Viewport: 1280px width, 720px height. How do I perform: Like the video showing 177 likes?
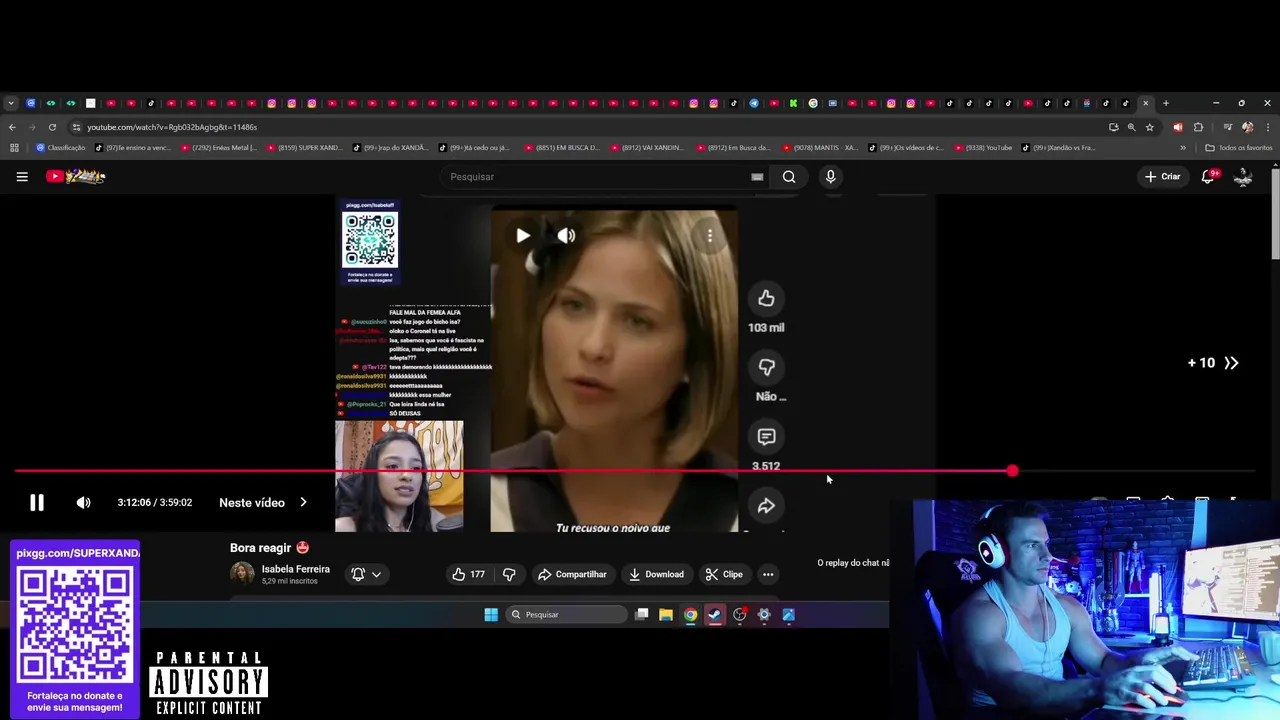[x=468, y=574]
